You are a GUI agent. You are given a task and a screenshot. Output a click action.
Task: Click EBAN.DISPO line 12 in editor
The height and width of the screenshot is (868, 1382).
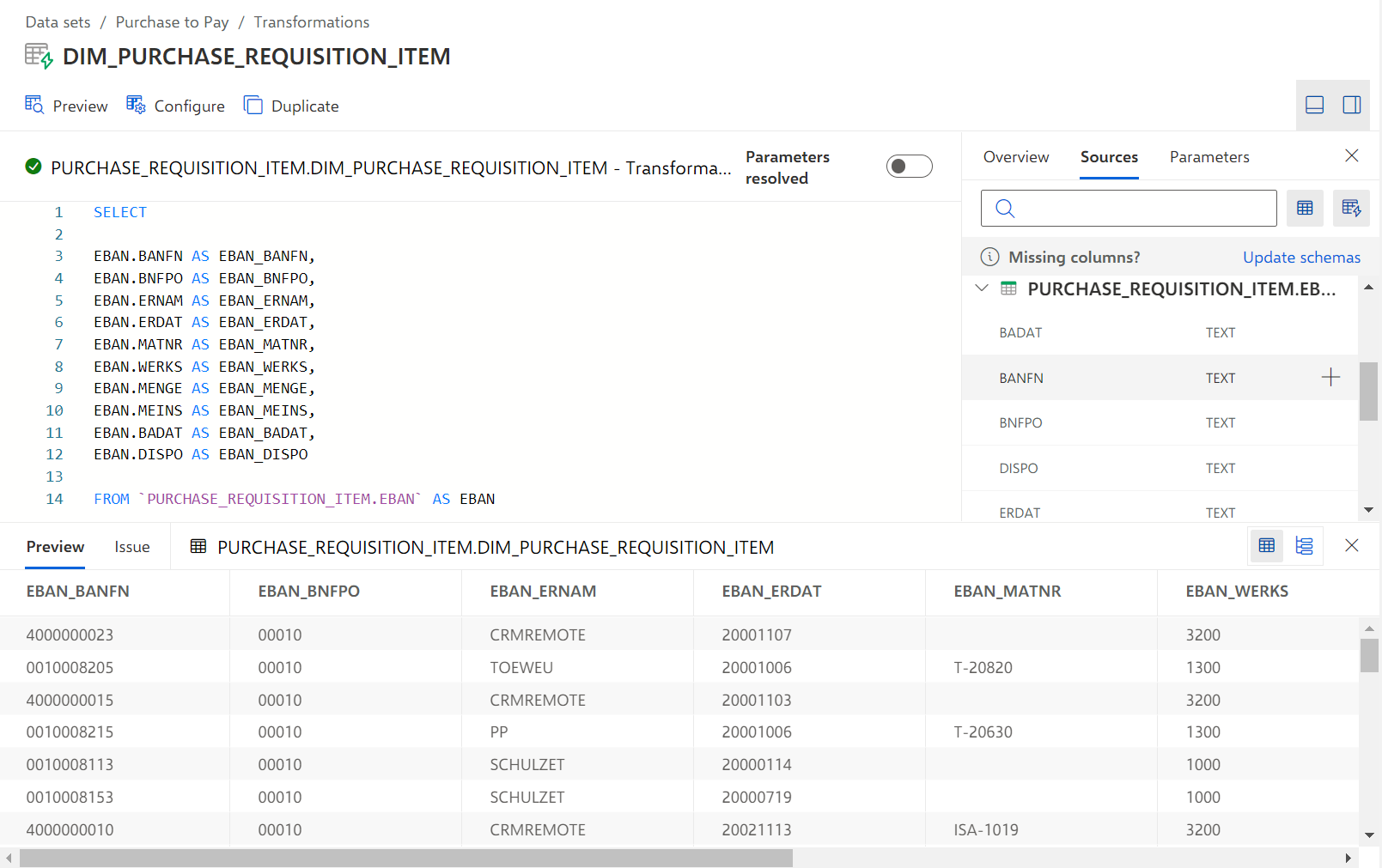point(200,454)
